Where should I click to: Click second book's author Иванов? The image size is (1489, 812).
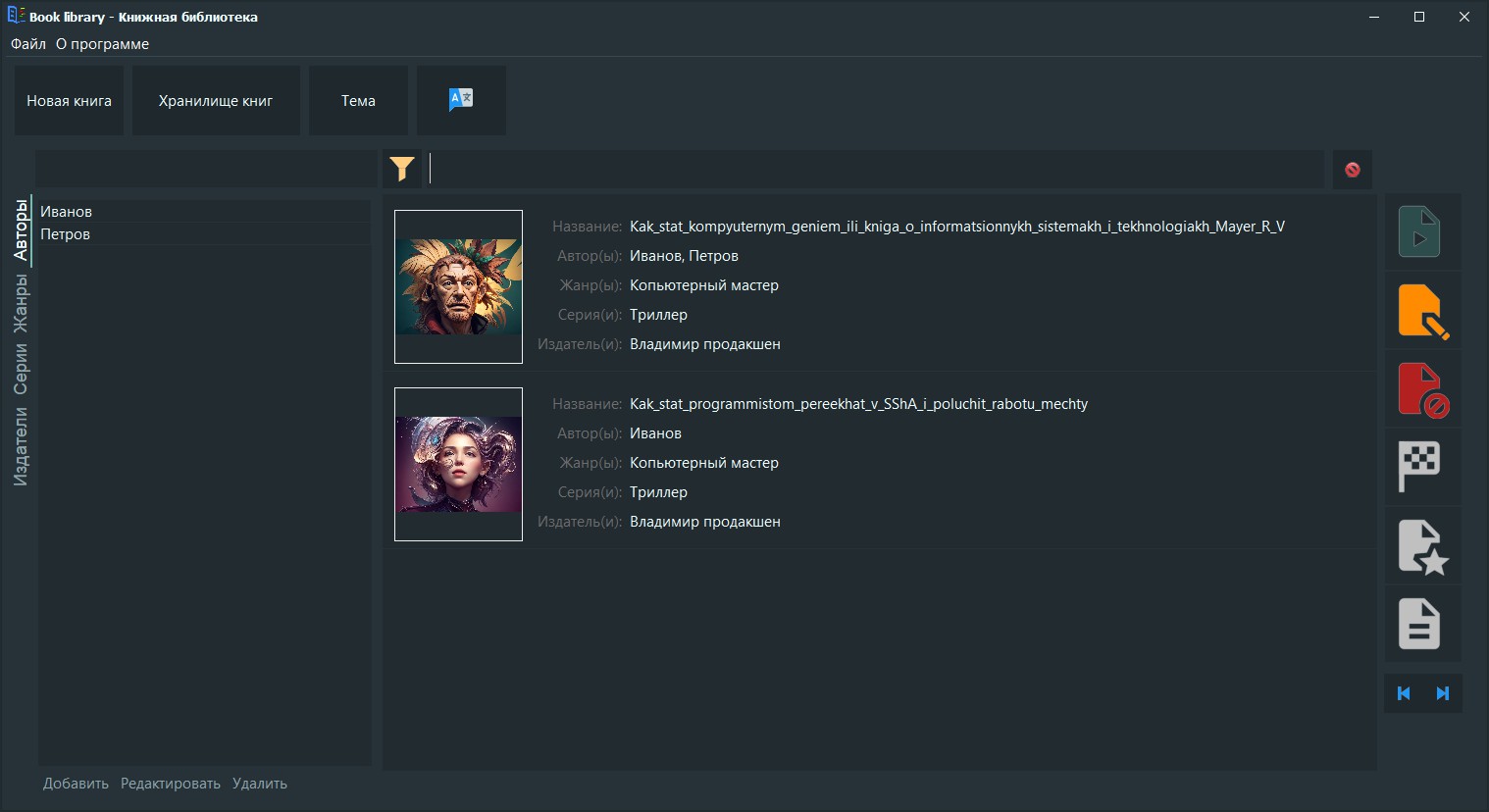pos(655,433)
